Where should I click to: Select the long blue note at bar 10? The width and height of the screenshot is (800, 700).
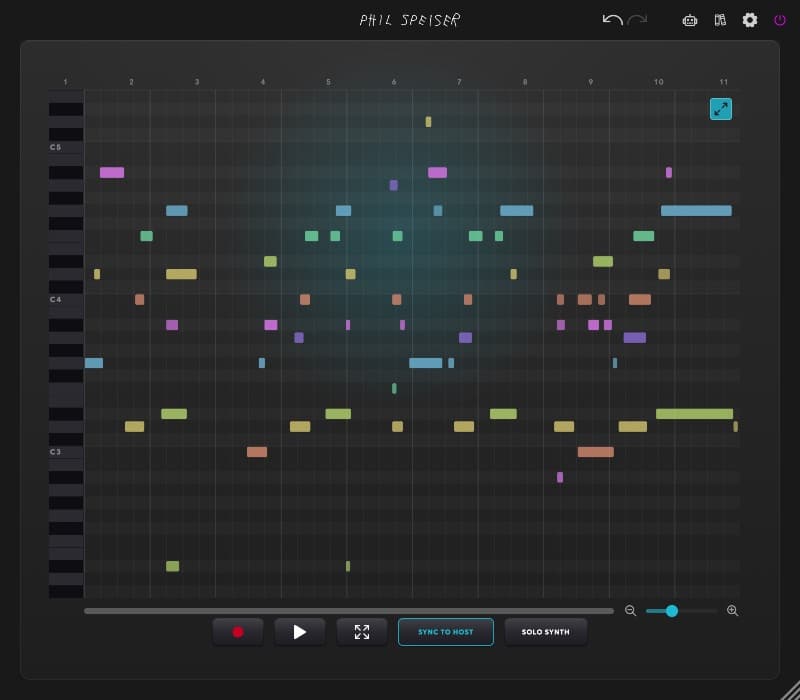tap(696, 211)
